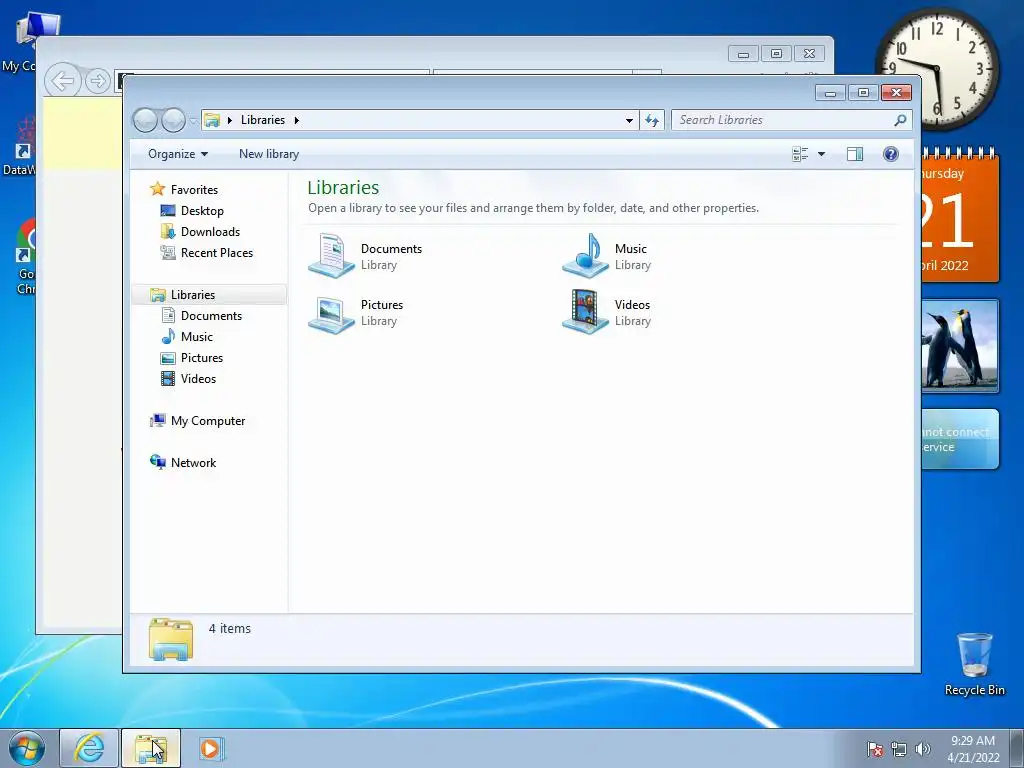This screenshot has width=1024, height=768.
Task: Select Recent Places in Favorites
Action: point(216,253)
